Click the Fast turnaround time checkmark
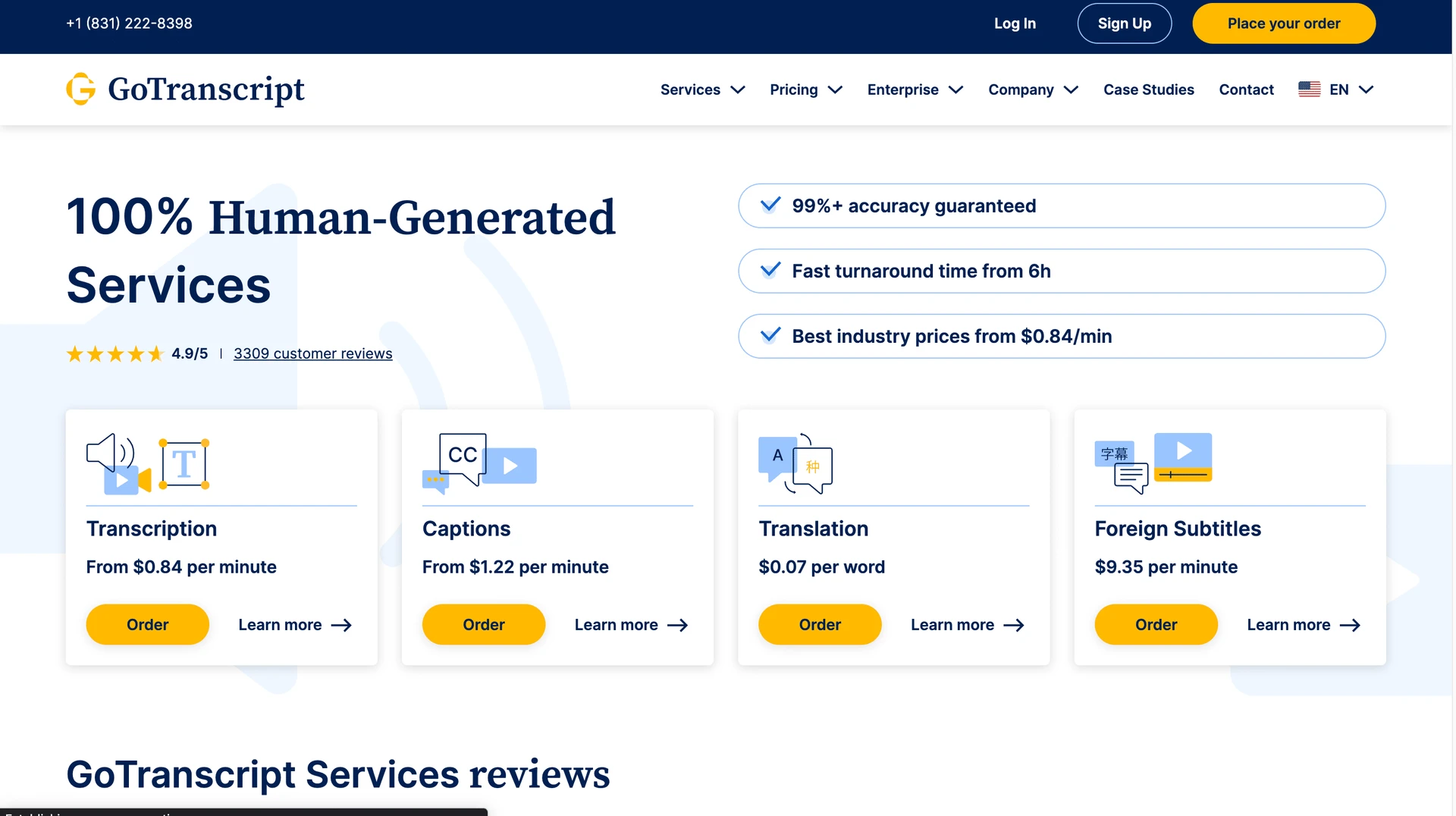The height and width of the screenshot is (816, 1456). tap(770, 271)
